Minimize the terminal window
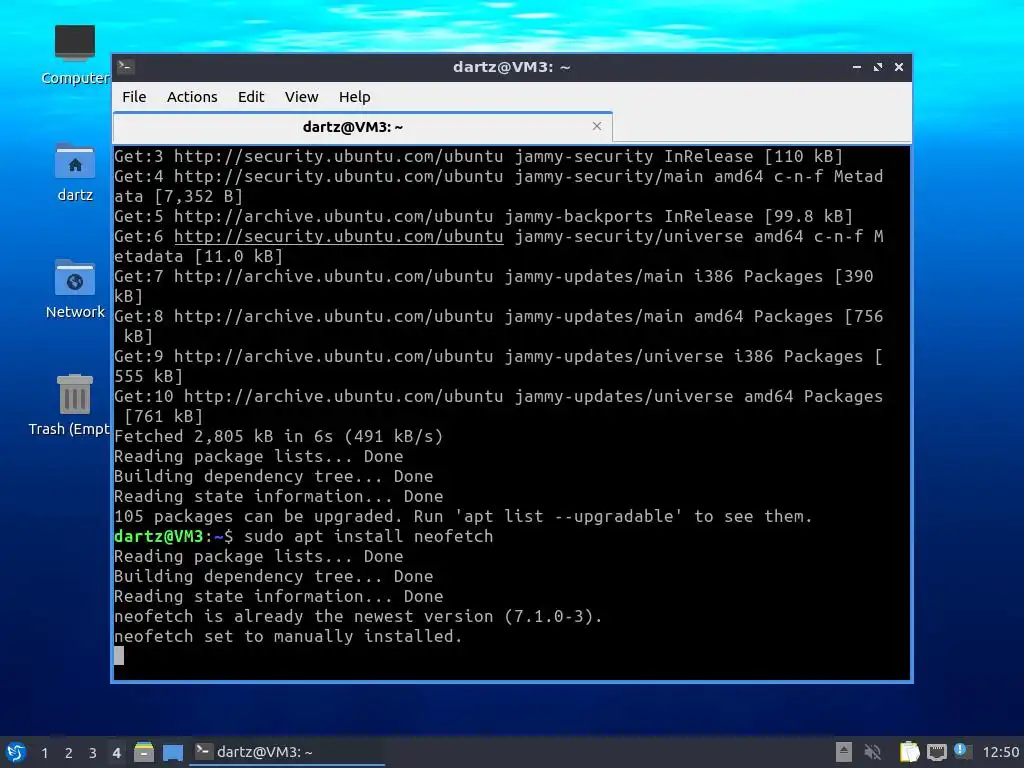 [x=856, y=67]
